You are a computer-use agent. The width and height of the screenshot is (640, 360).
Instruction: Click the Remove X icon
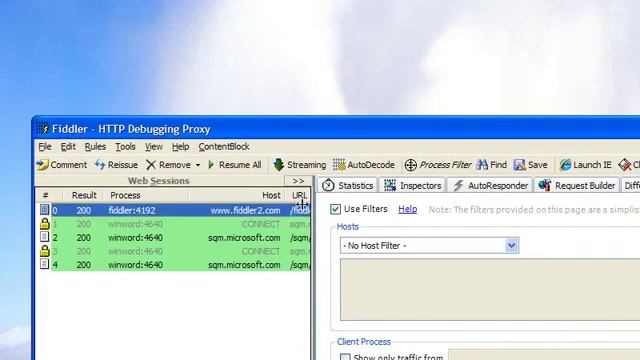[x=151, y=165]
